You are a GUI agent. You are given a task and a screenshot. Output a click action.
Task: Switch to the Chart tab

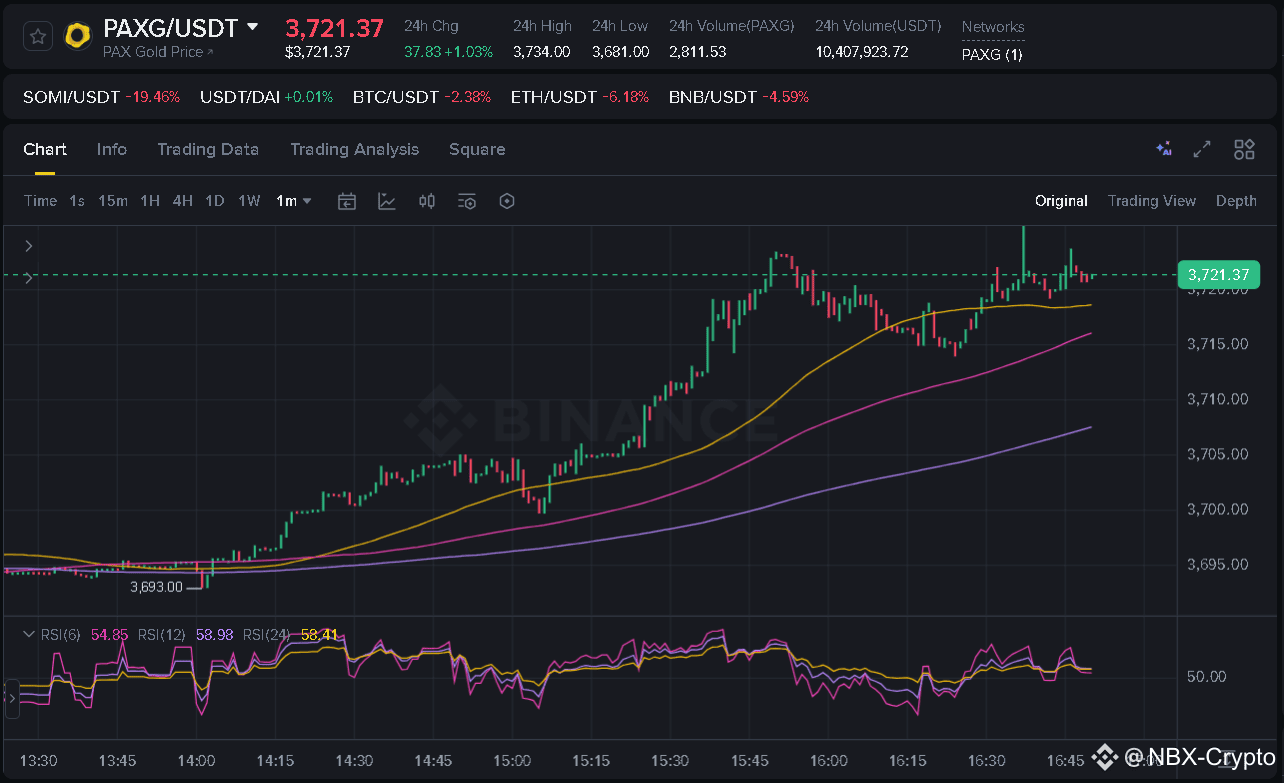(x=45, y=149)
